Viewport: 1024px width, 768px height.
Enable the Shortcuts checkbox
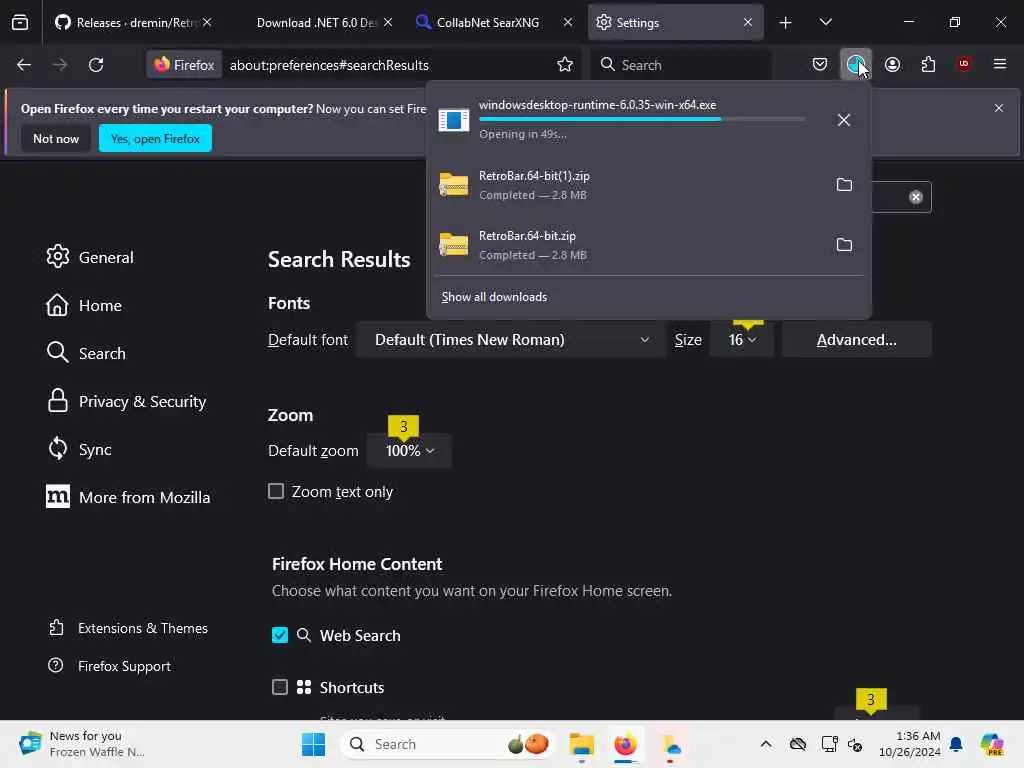click(280, 687)
